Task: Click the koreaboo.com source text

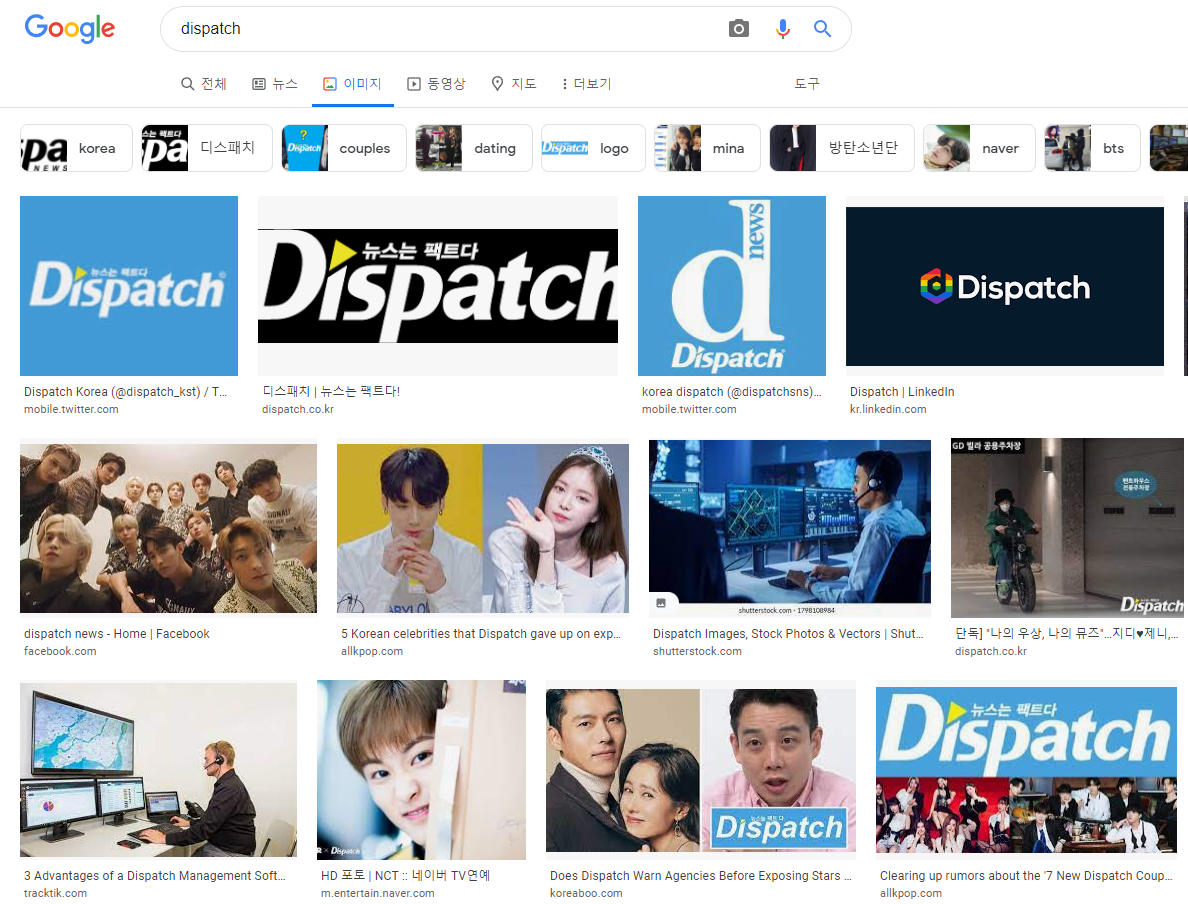Action: 586,893
